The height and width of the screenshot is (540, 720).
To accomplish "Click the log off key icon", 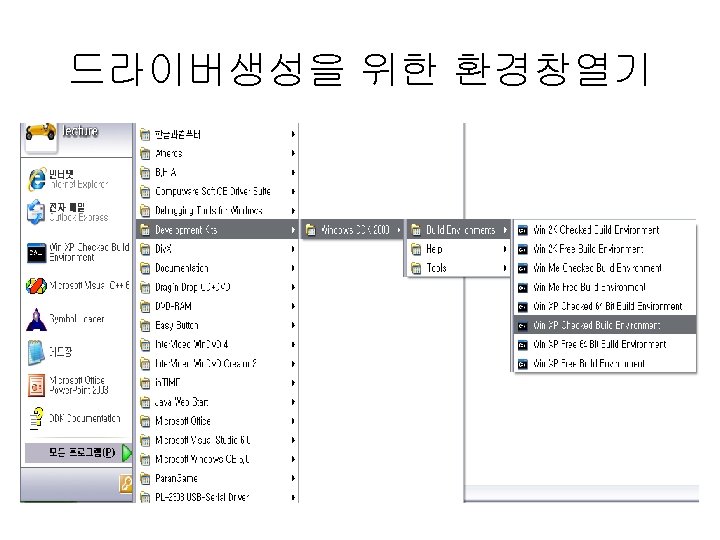I will [x=126, y=484].
